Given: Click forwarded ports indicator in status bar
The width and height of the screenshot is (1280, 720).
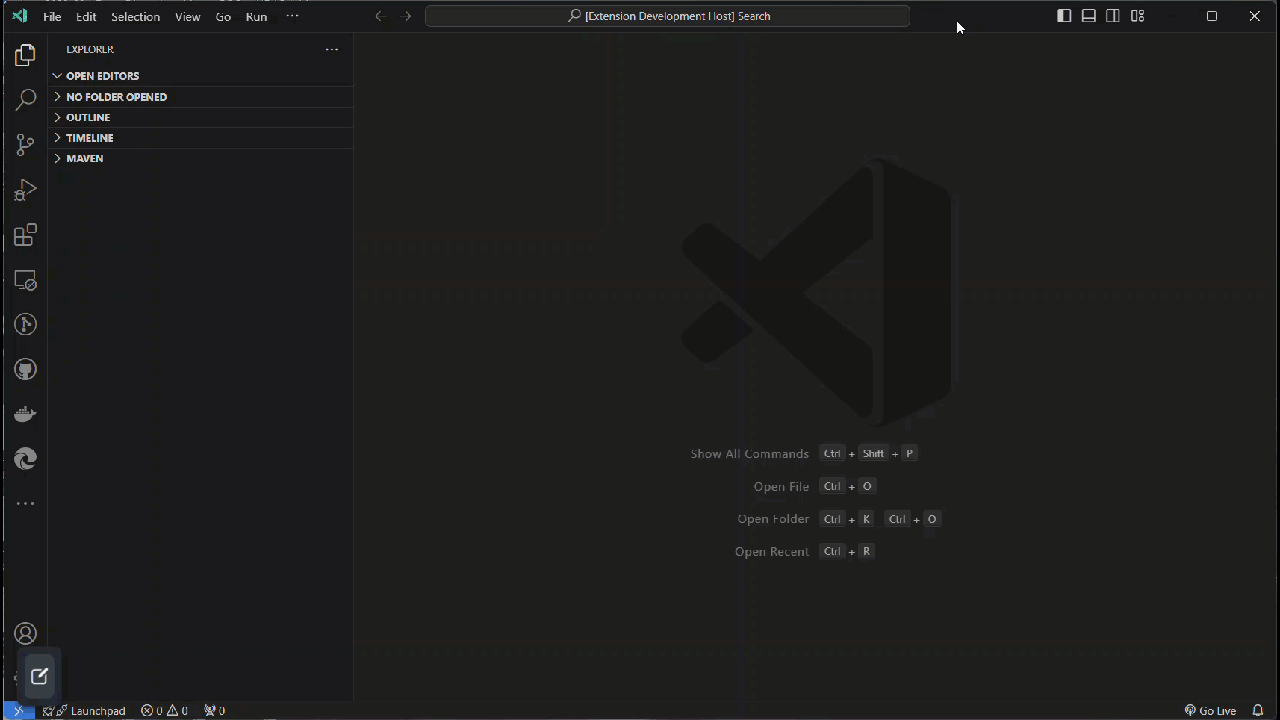Looking at the screenshot, I should pos(214,711).
